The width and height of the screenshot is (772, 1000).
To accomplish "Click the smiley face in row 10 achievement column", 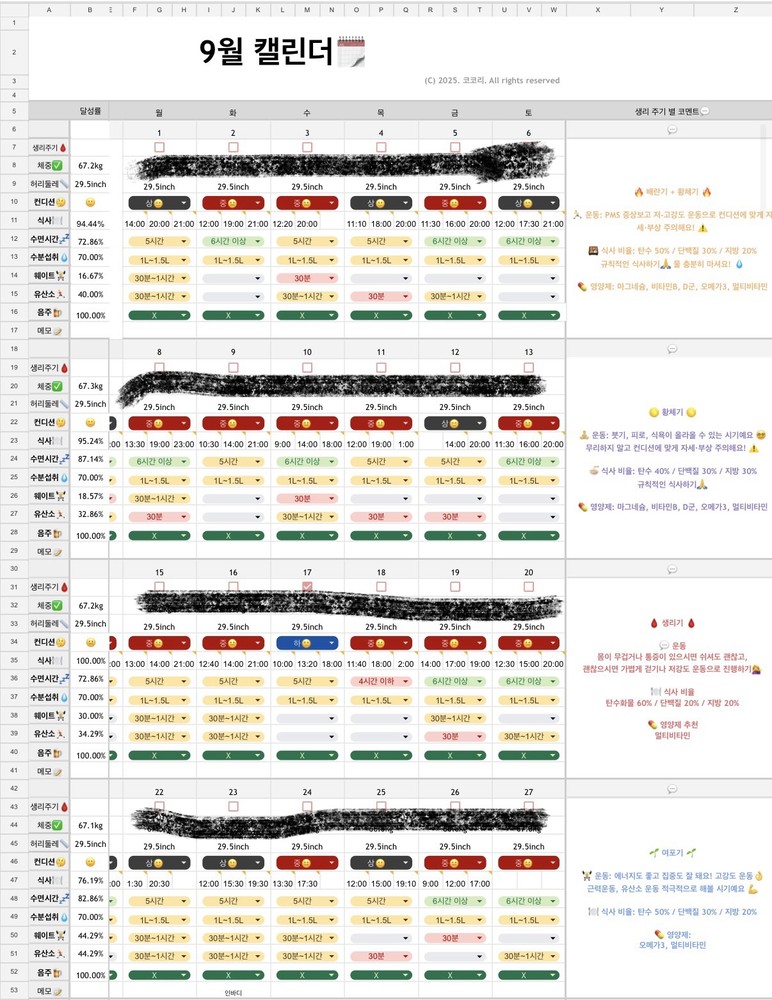I will tap(90, 203).
